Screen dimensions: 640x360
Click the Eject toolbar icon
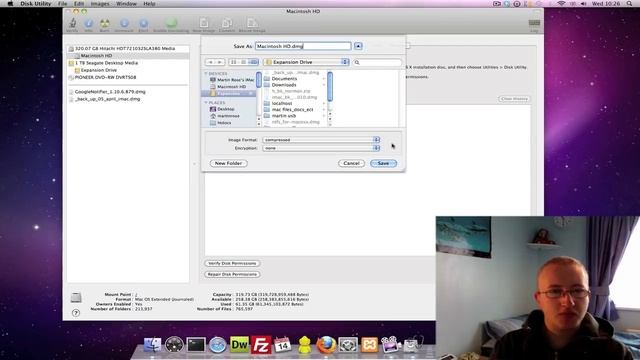coord(143,24)
